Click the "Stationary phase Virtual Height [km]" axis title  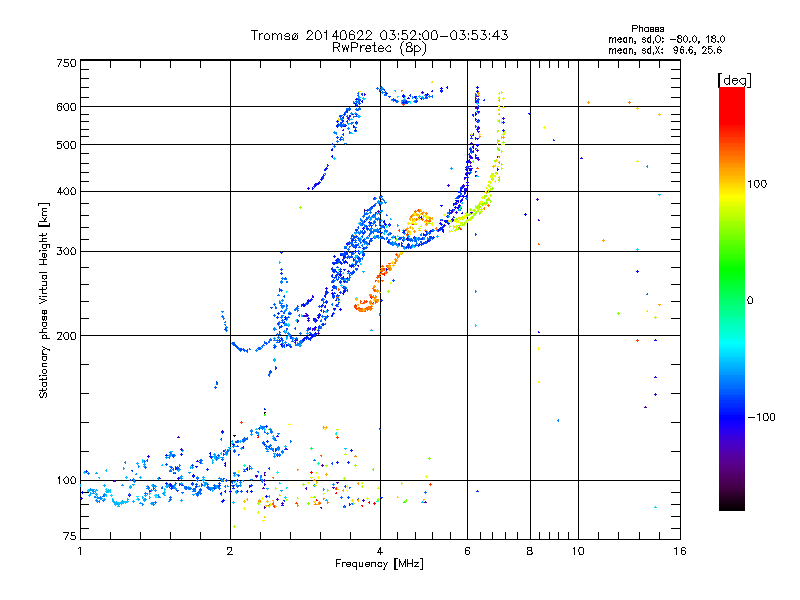pyautogui.click(x=43, y=300)
